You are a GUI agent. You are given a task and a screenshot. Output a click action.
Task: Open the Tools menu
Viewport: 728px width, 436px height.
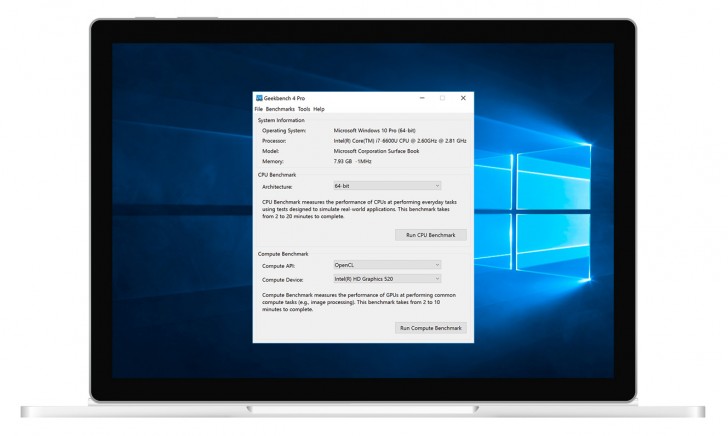(x=304, y=109)
